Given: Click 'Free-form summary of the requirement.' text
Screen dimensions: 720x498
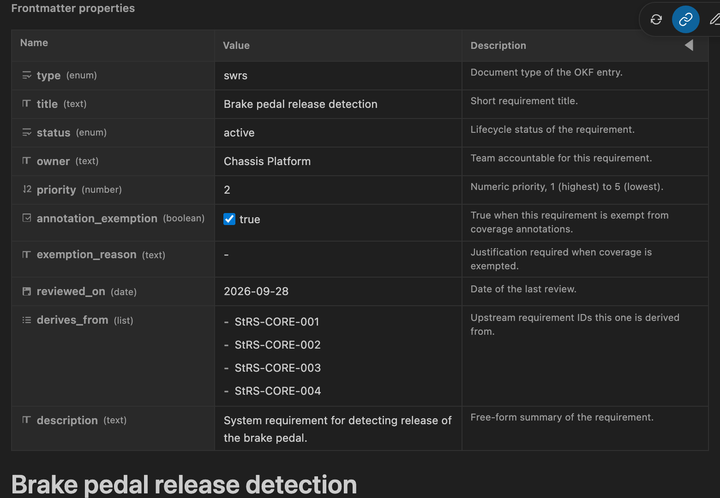Looking at the screenshot, I should [562, 417].
